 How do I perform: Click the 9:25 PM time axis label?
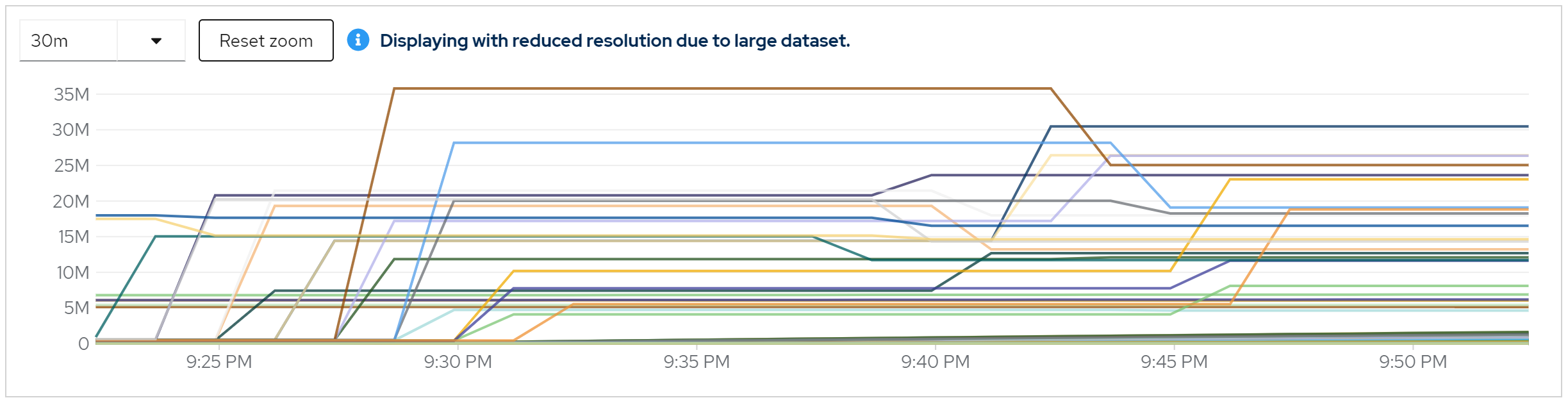click(x=219, y=362)
